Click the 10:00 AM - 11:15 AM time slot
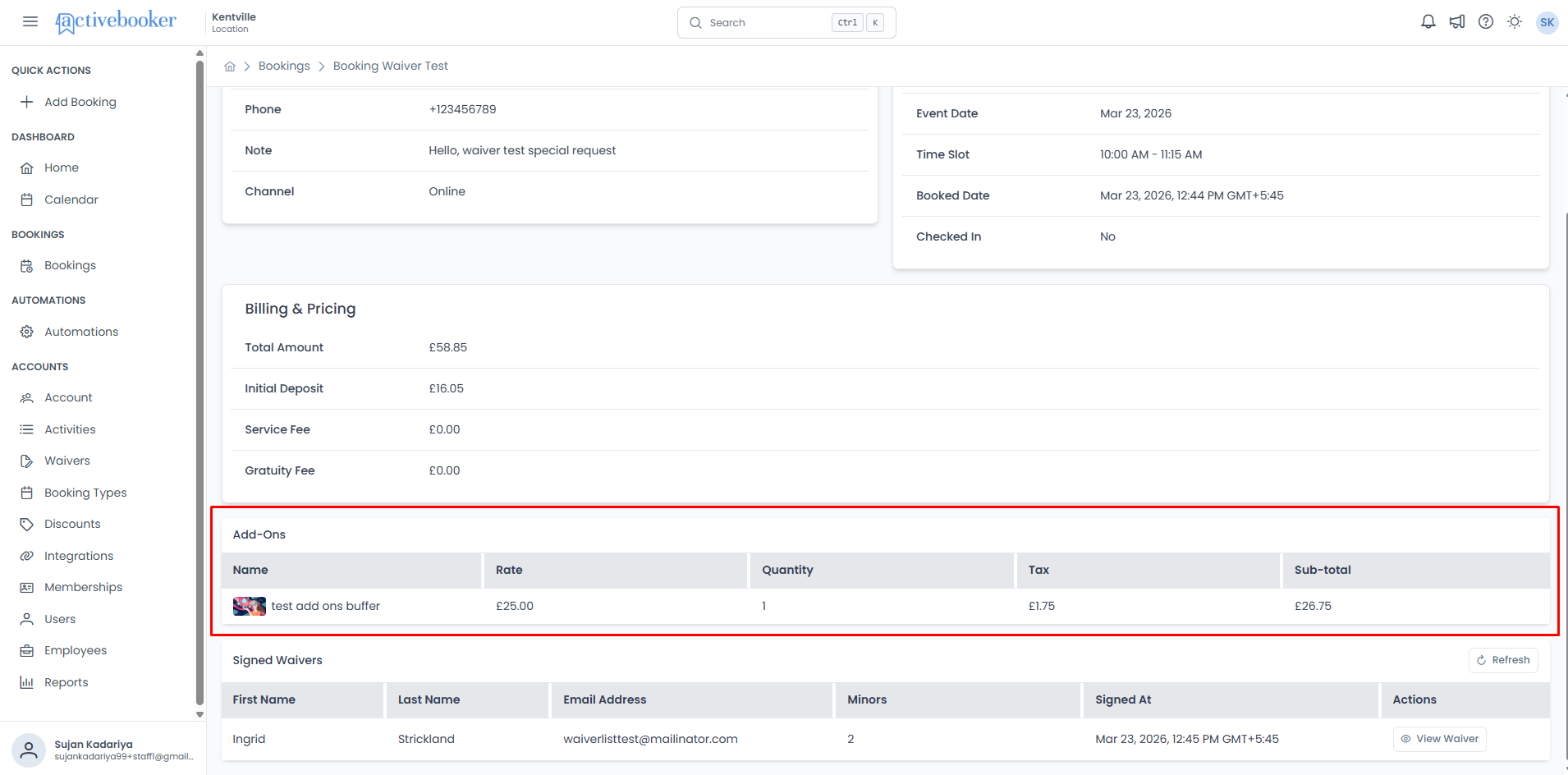This screenshot has height=775, width=1568. pyautogui.click(x=1151, y=154)
